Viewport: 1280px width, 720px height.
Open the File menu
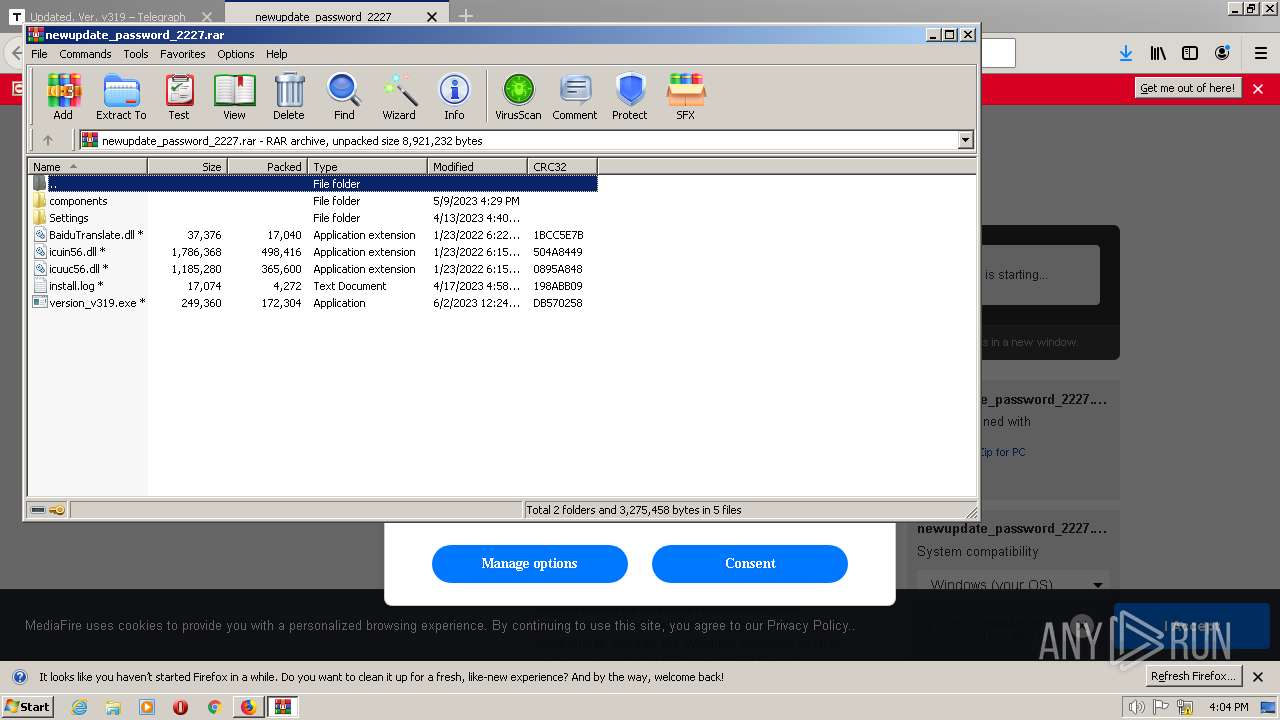pyautogui.click(x=39, y=54)
